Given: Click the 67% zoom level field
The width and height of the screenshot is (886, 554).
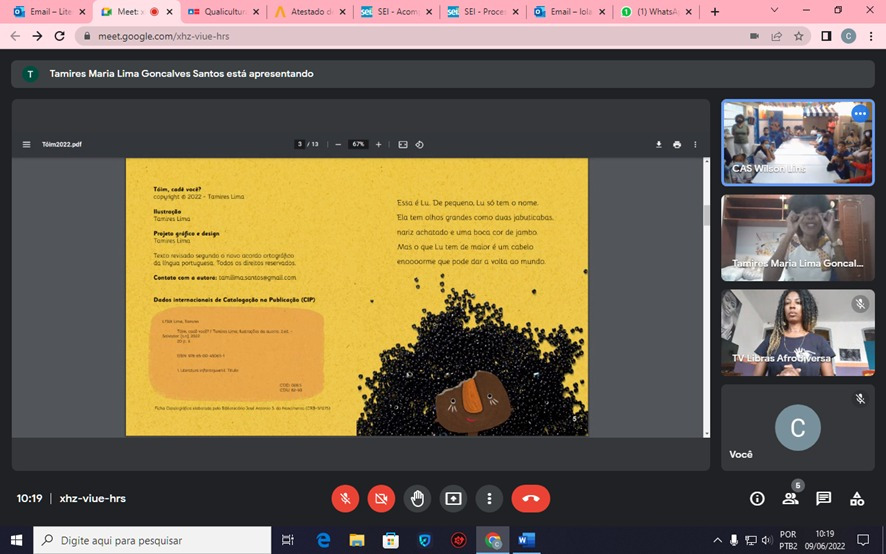Looking at the screenshot, I should 358,144.
